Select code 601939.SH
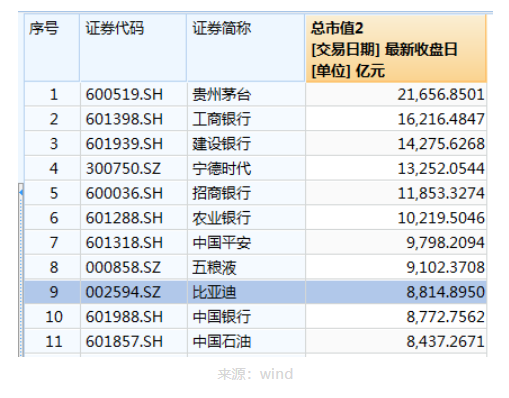509x398 pixels. pos(124,144)
